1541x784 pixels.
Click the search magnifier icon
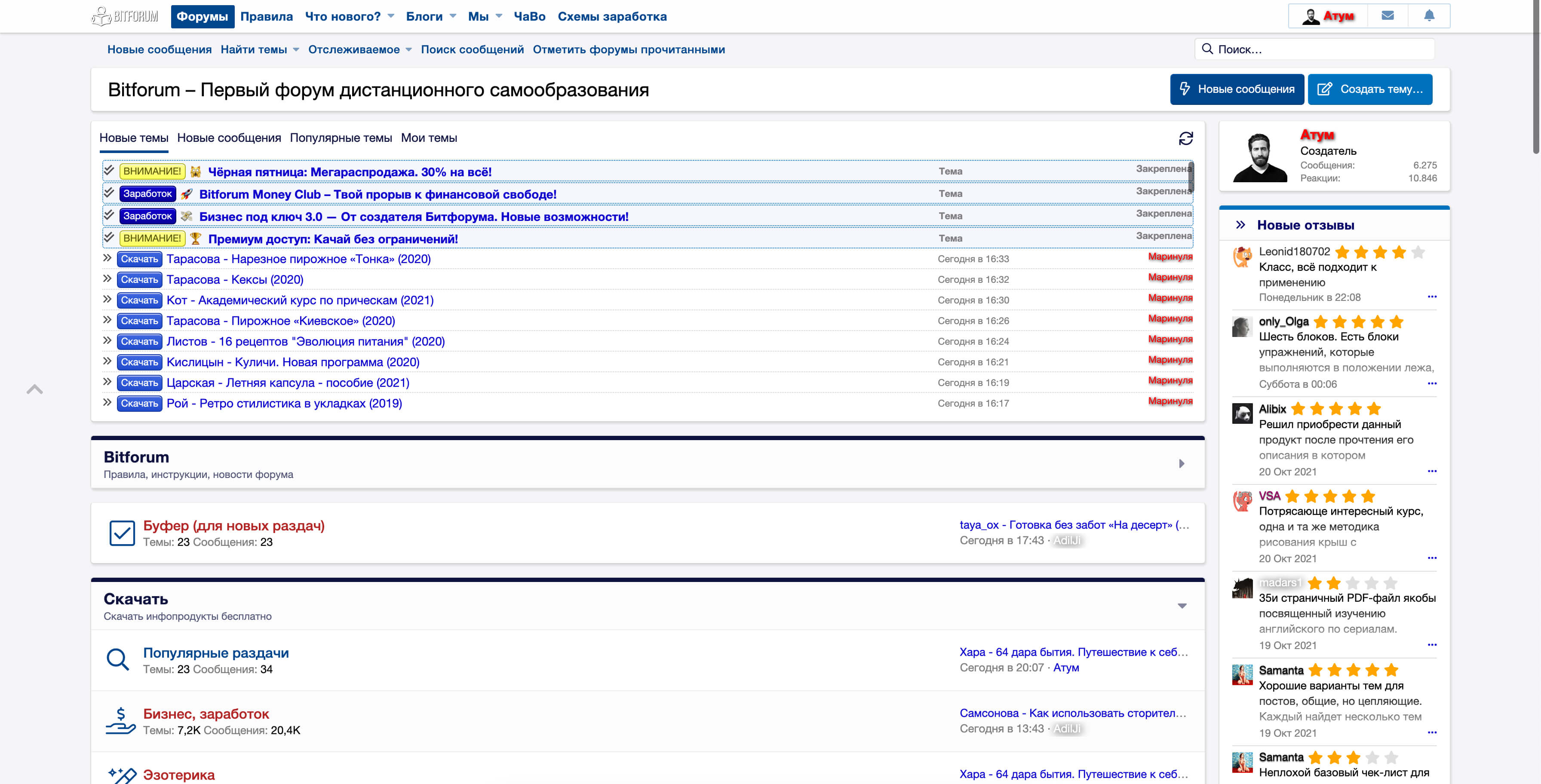1207,49
